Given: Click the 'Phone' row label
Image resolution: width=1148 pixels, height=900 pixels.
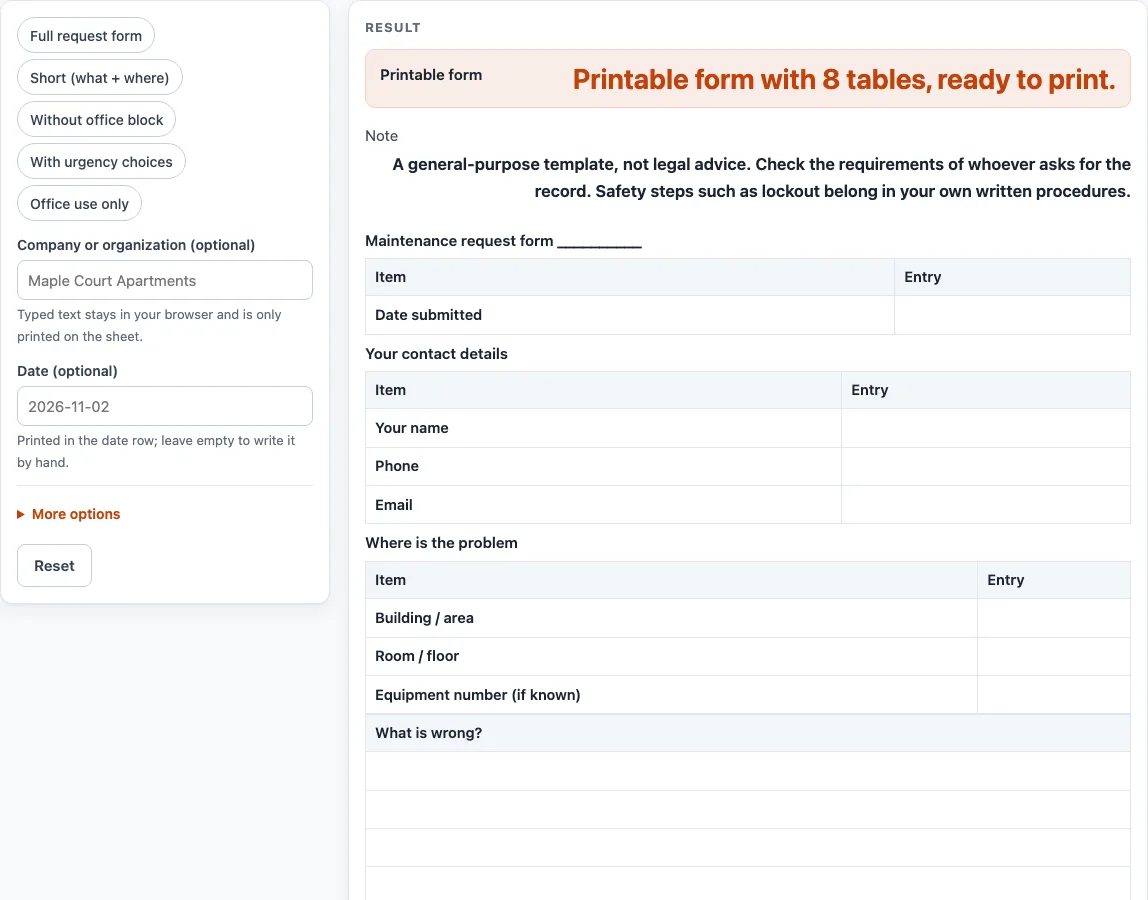Looking at the screenshot, I should (397, 466).
